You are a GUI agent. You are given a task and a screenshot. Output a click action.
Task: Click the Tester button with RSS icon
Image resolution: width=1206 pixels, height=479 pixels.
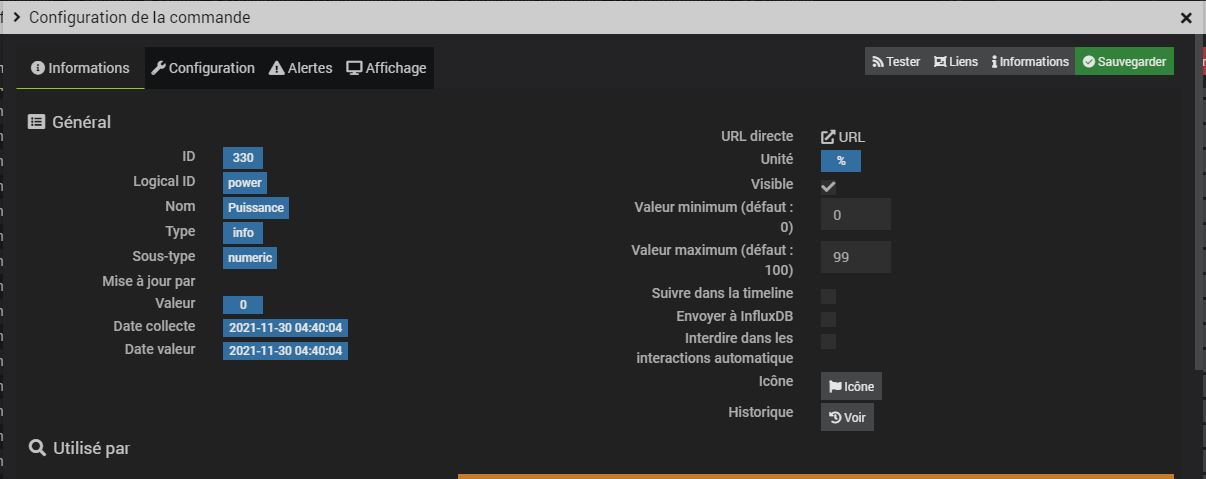click(895, 62)
